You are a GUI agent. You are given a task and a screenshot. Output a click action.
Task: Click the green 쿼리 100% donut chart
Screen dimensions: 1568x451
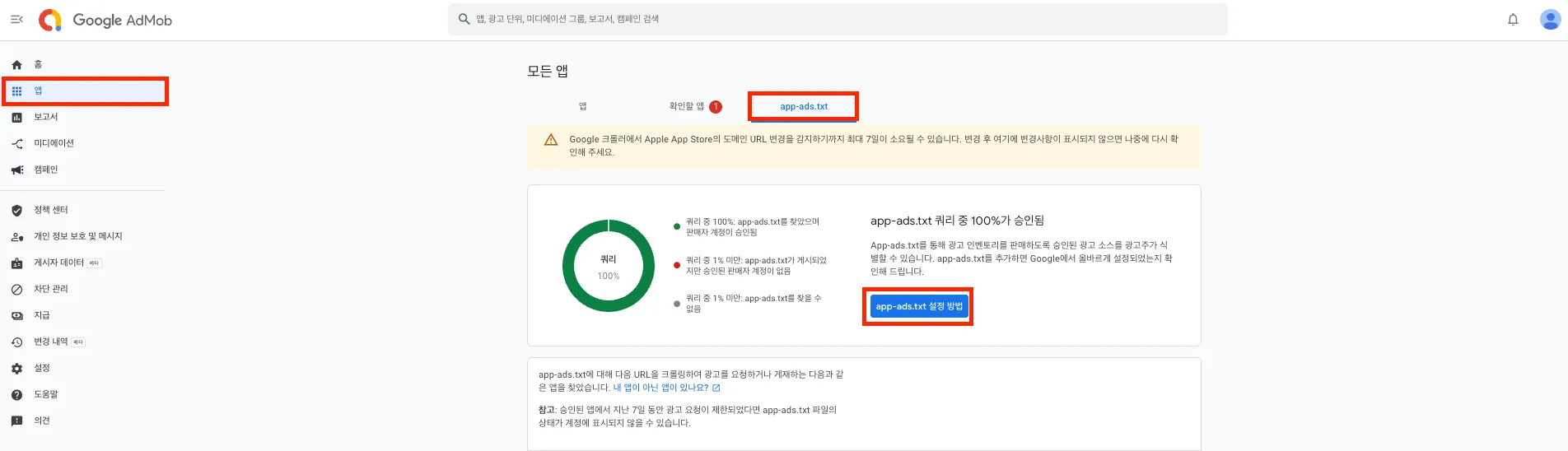pos(609,266)
